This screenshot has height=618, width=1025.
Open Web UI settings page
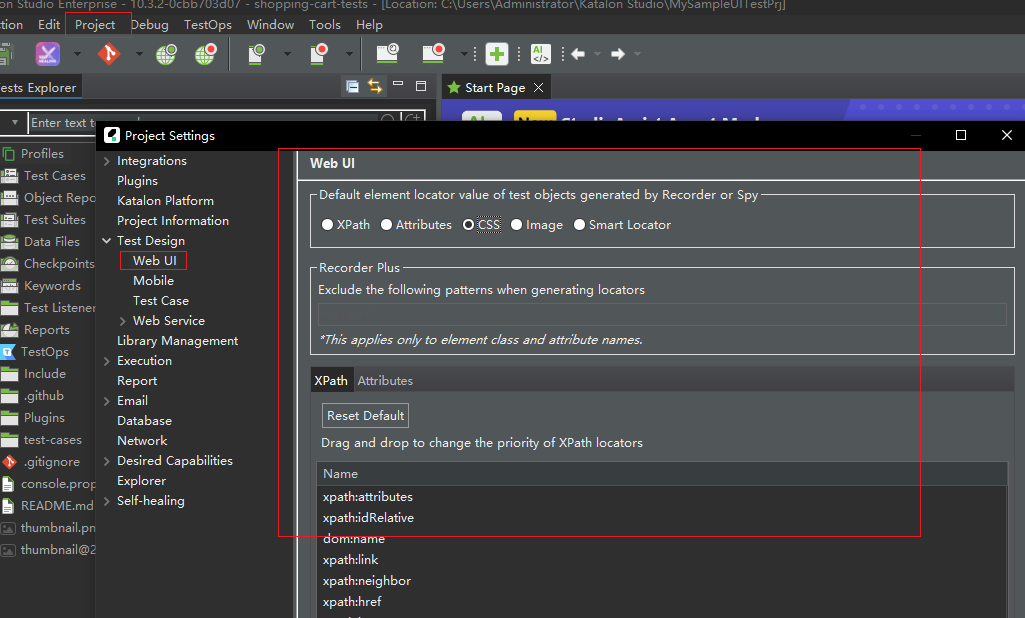pyautogui.click(x=154, y=261)
